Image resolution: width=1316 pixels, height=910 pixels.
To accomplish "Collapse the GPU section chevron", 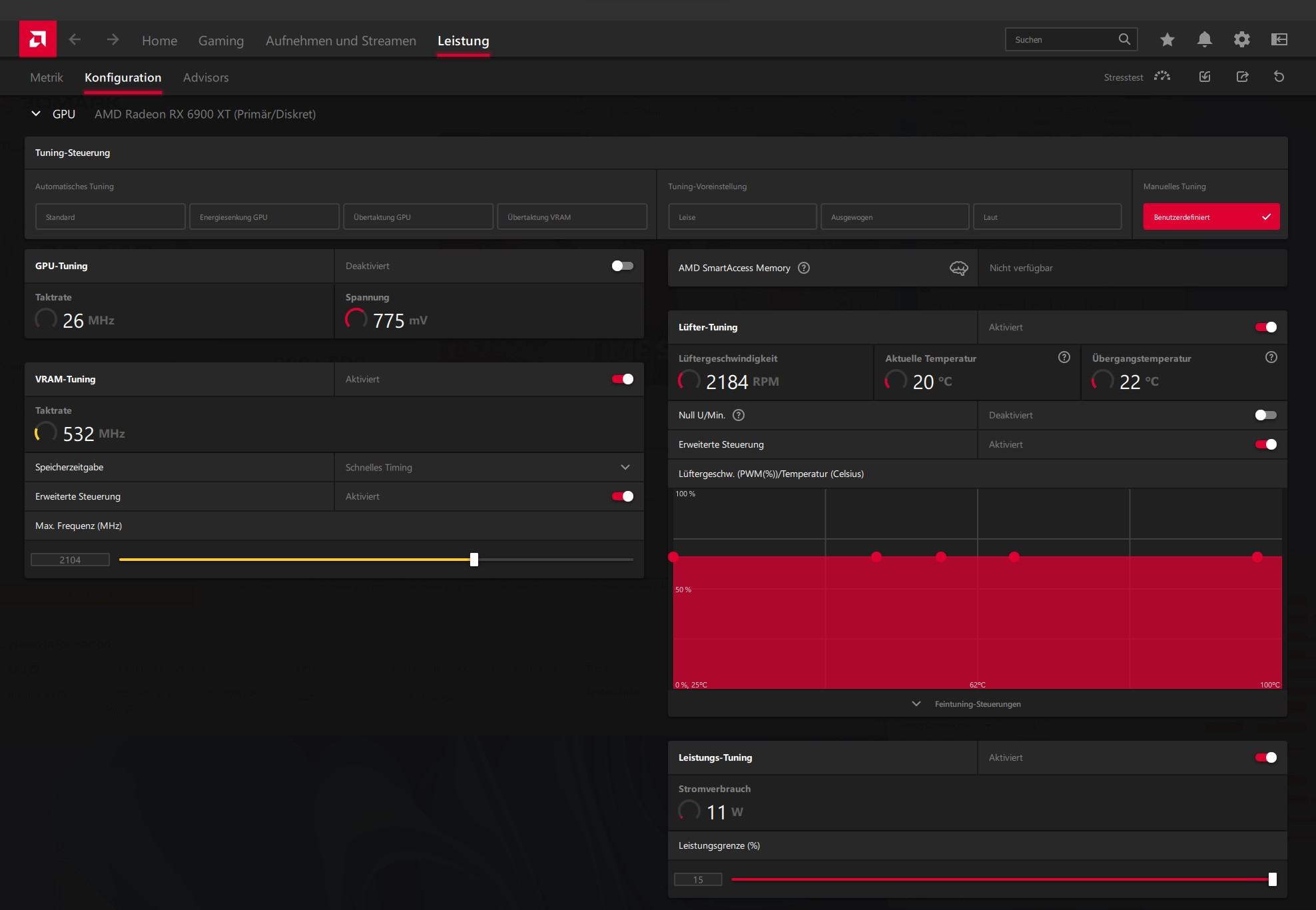I will pyautogui.click(x=36, y=114).
